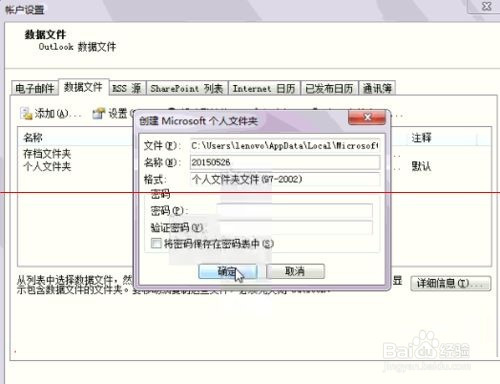Check 将密码保存在密码表中 checkbox
Viewport: 500px width, 384px height.
[x=156, y=243]
